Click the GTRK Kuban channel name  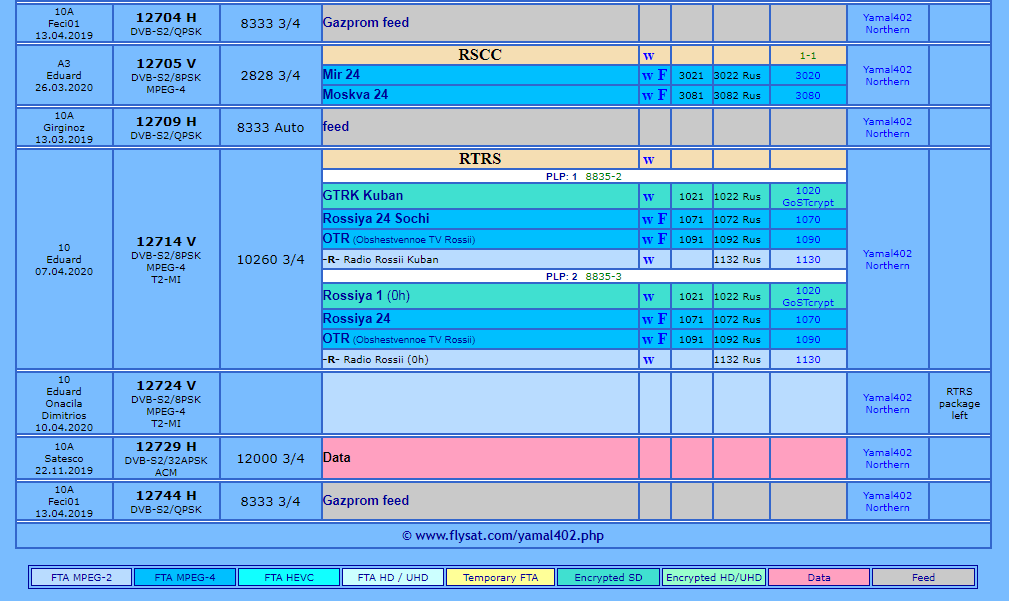(x=363, y=196)
